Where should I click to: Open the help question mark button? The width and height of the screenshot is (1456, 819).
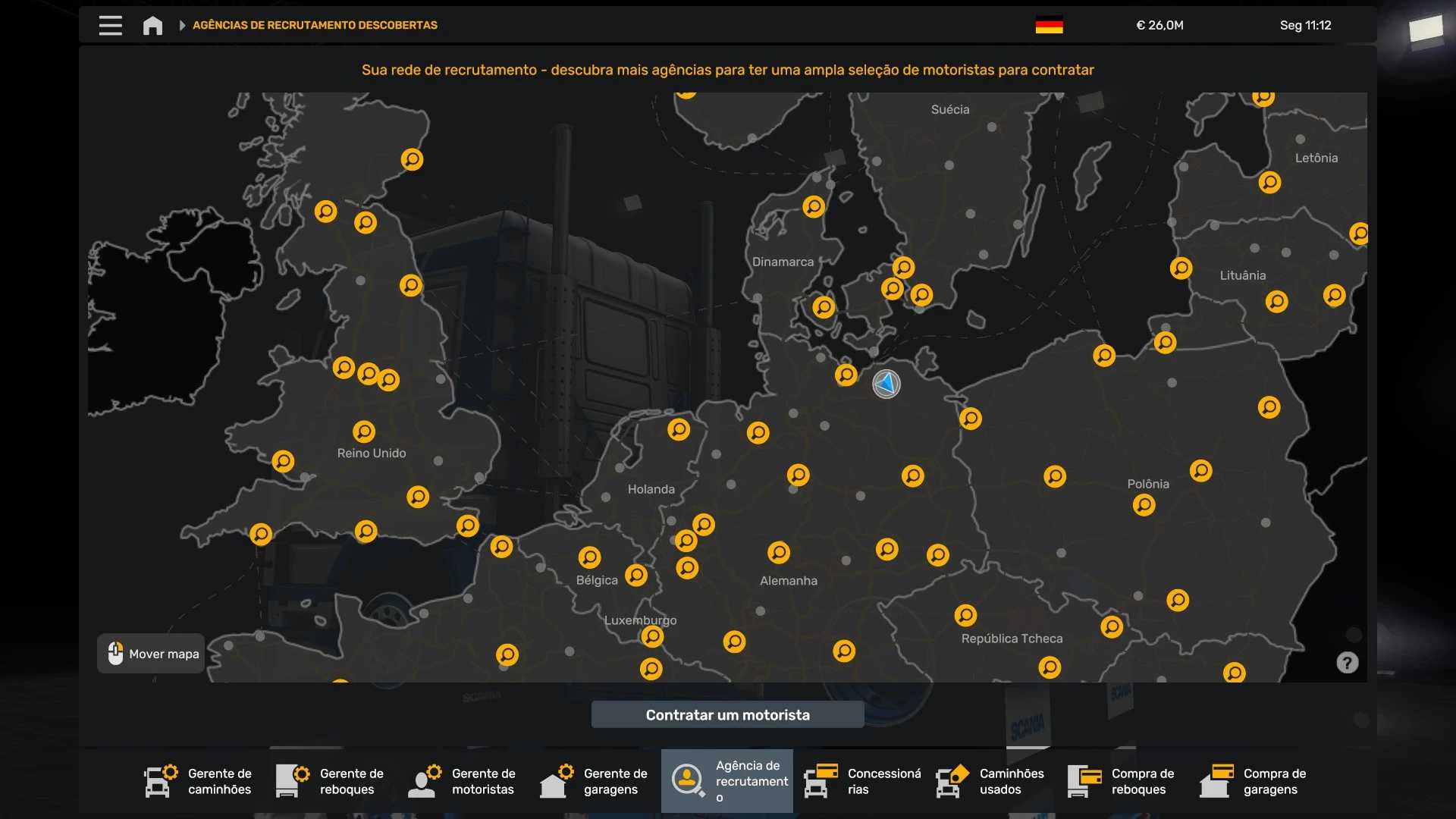[x=1347, y=663]
